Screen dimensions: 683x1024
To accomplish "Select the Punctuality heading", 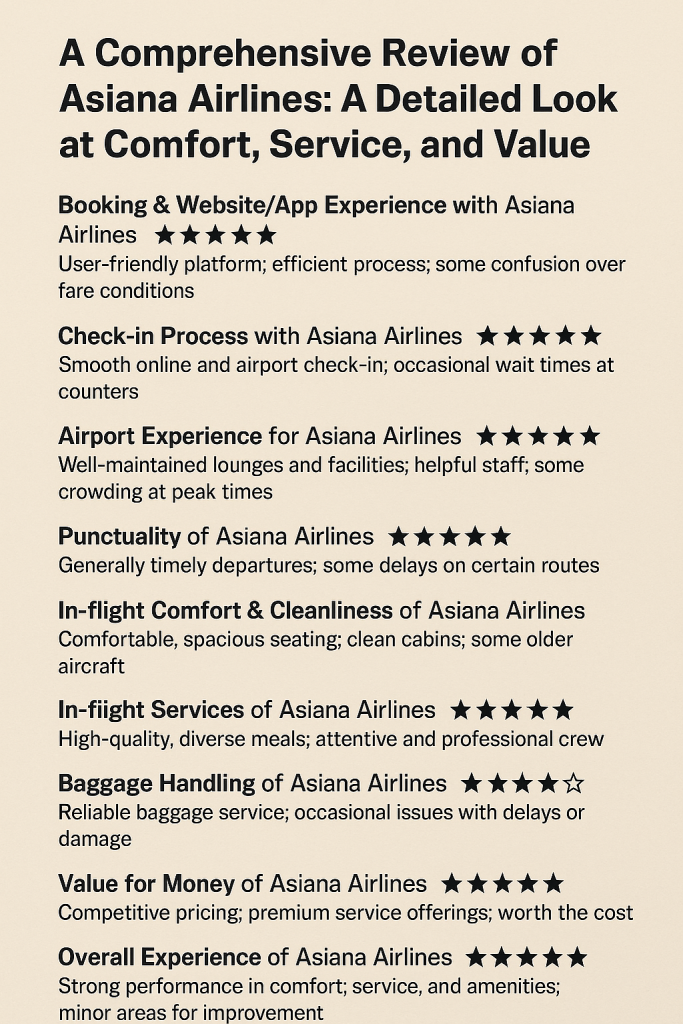I will tap(215, 537).
